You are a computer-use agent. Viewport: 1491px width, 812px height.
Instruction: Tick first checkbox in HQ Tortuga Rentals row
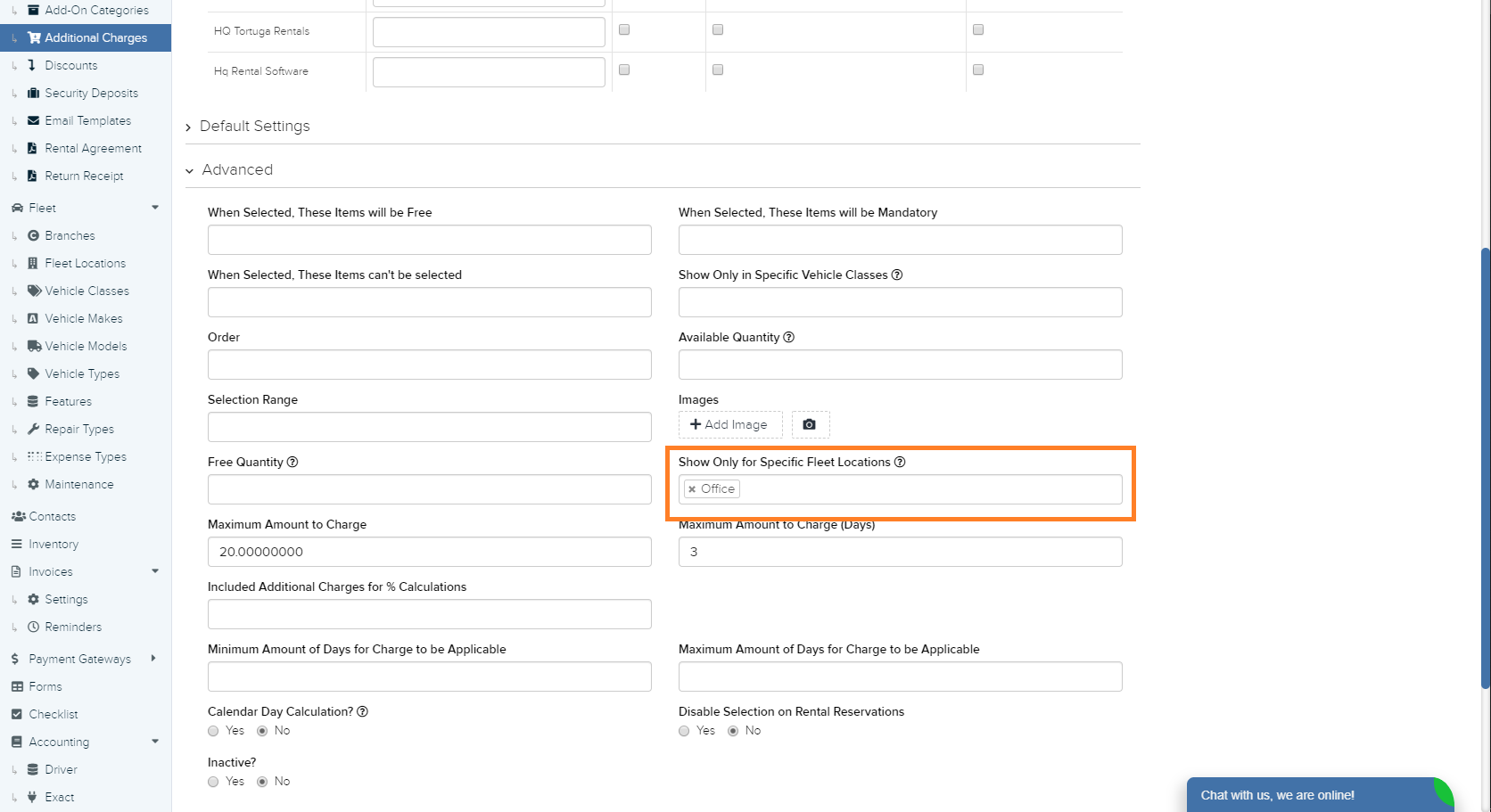click(x=624, y=29)
